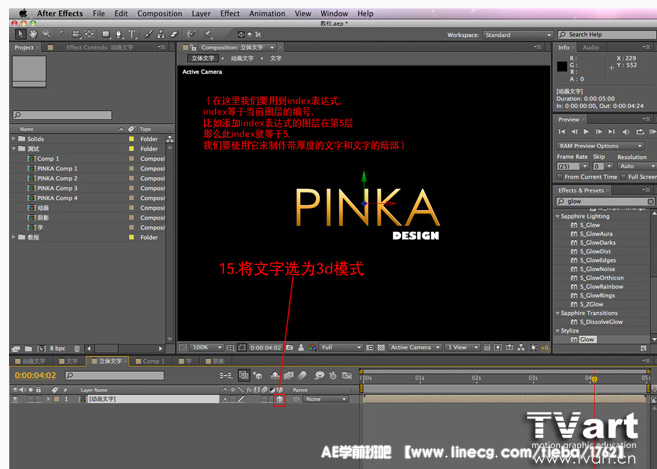
Task: Enable 3D layer switch for layer 1
Action: 279,399
